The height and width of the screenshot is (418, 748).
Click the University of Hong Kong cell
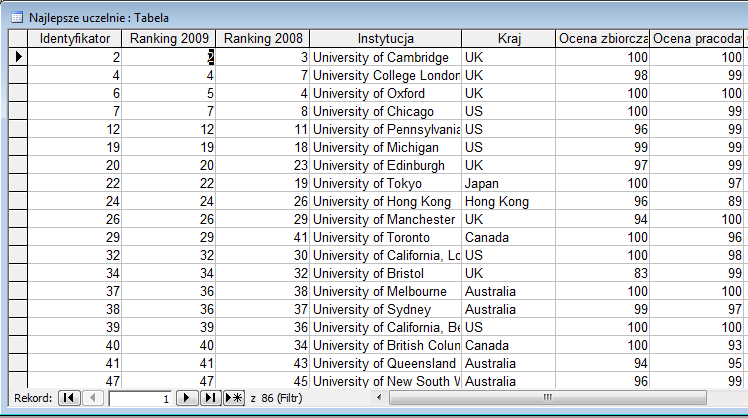coord(385,201)
